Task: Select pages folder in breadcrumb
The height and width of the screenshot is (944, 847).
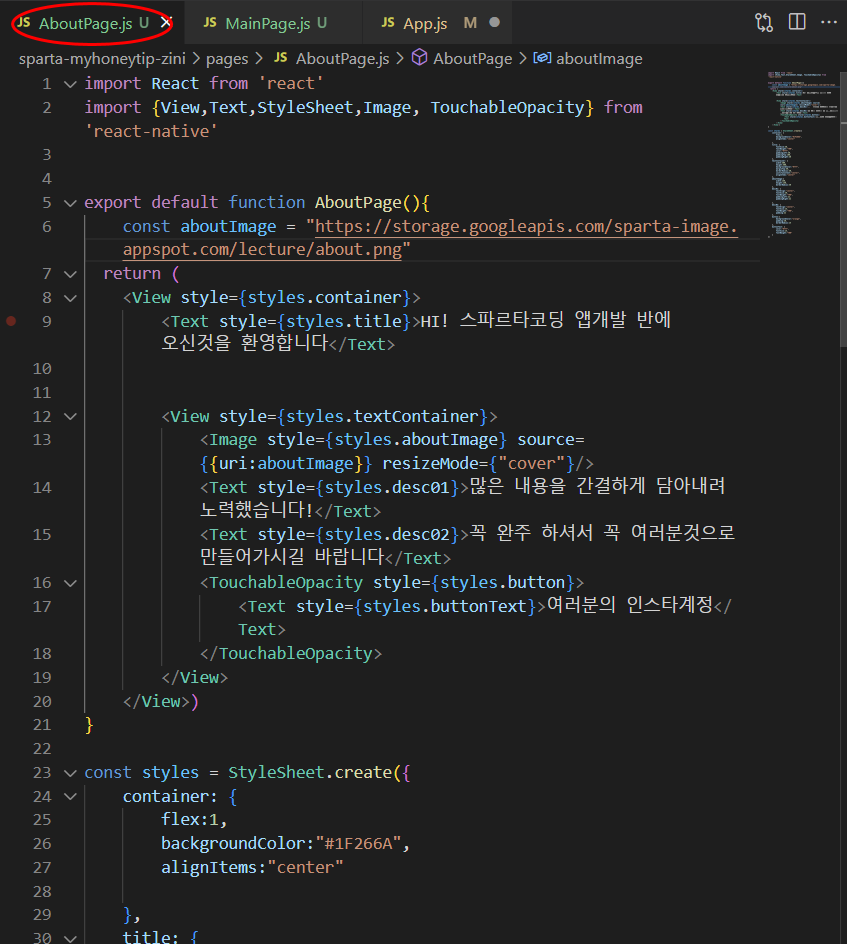Action: pyautogui.click(x=227, y=58)
